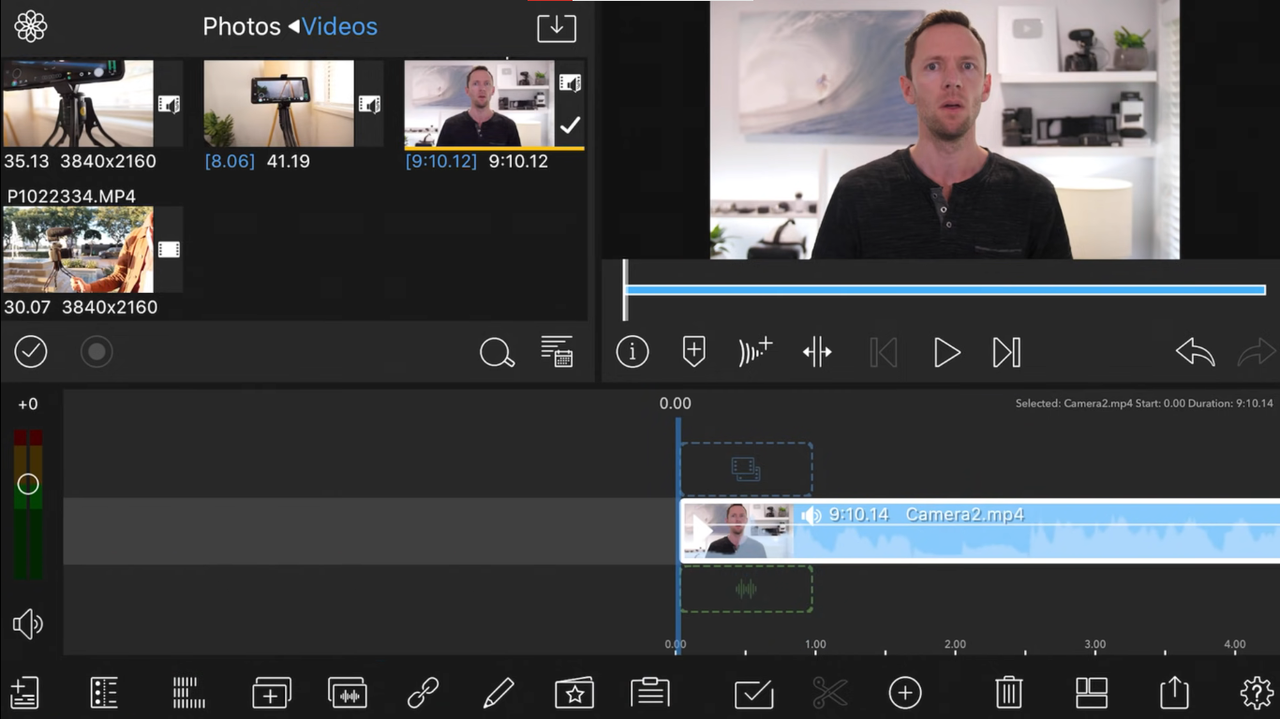Viewport: 1280px width, 719px height.
Task: Split the clip with scissors tool
Action: click(x=829, y=692)
